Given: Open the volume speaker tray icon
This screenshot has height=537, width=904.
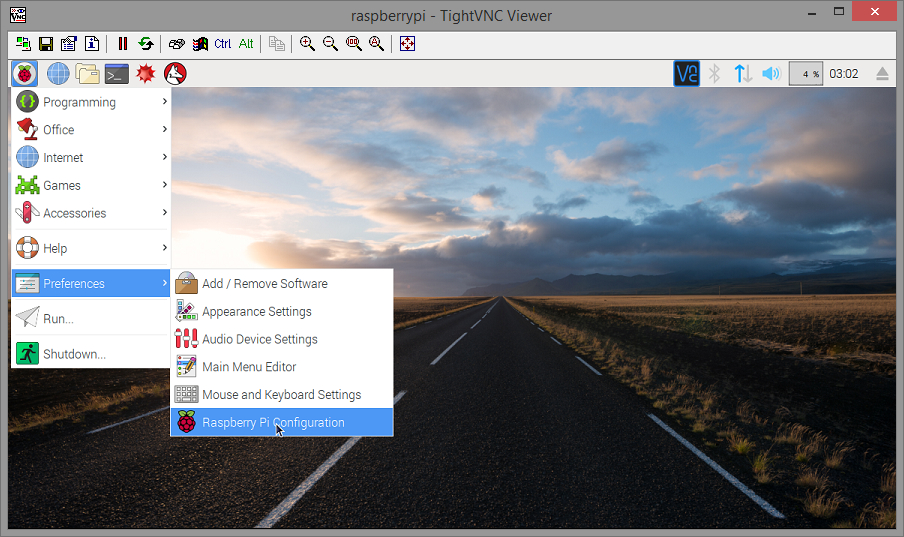Looking at the screenshot, I should tap(771, 74).
